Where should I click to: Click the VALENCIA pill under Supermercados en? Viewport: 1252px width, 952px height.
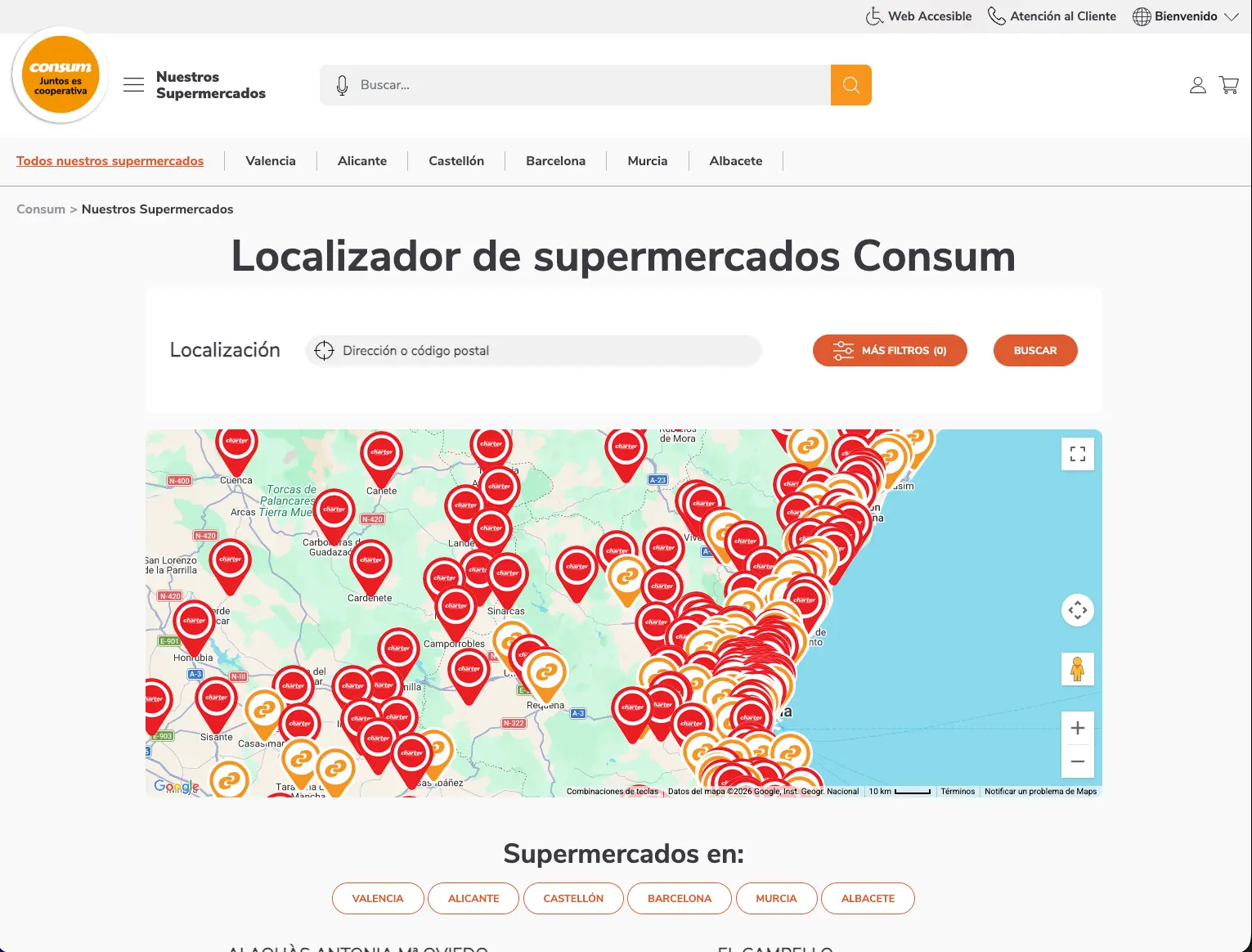click(378, 898)
